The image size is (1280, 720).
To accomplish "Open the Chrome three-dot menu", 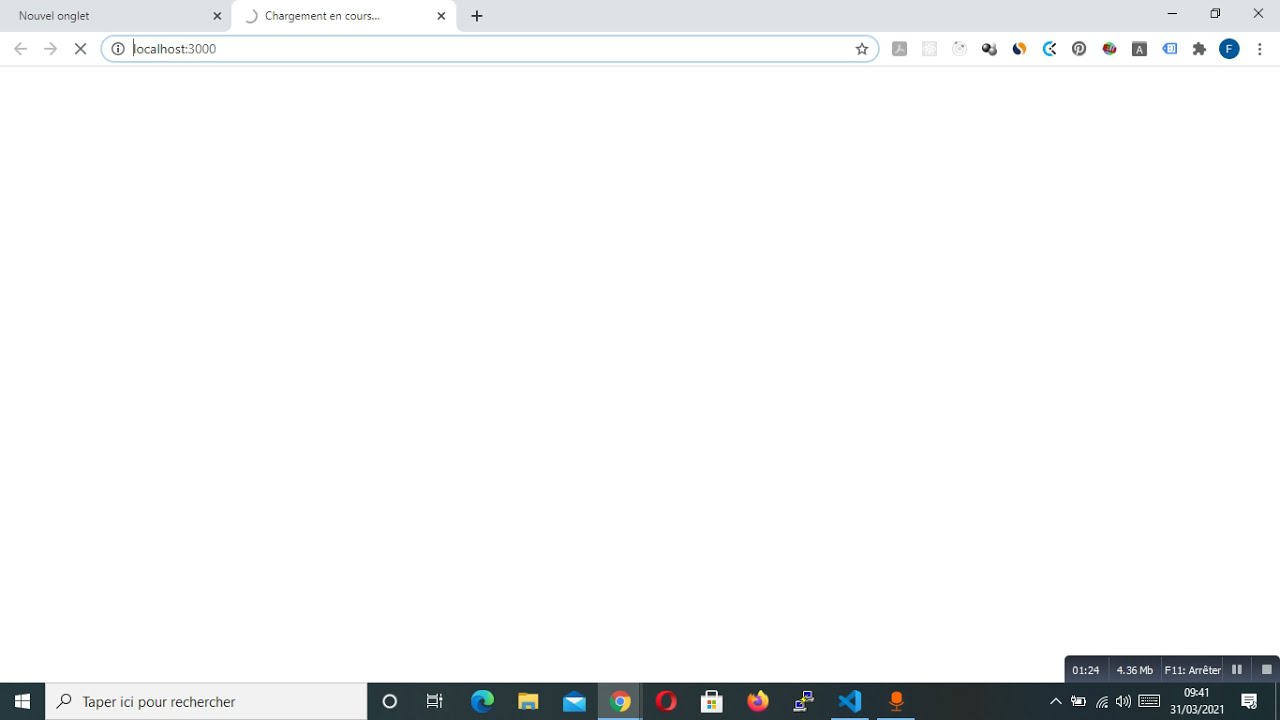I will (x=1260, y=48).
